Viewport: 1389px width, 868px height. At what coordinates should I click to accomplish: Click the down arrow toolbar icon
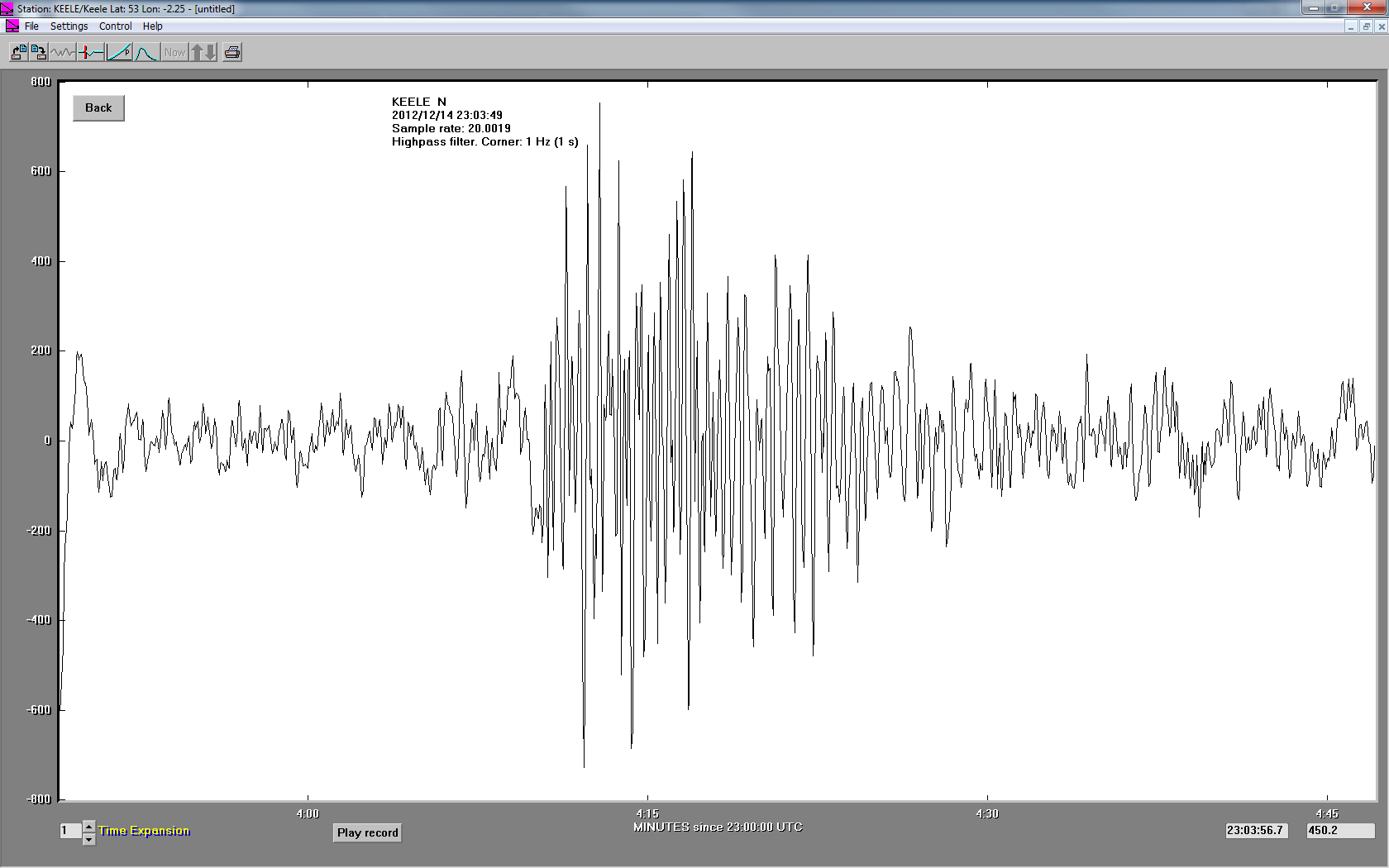(x=211, y=53)
